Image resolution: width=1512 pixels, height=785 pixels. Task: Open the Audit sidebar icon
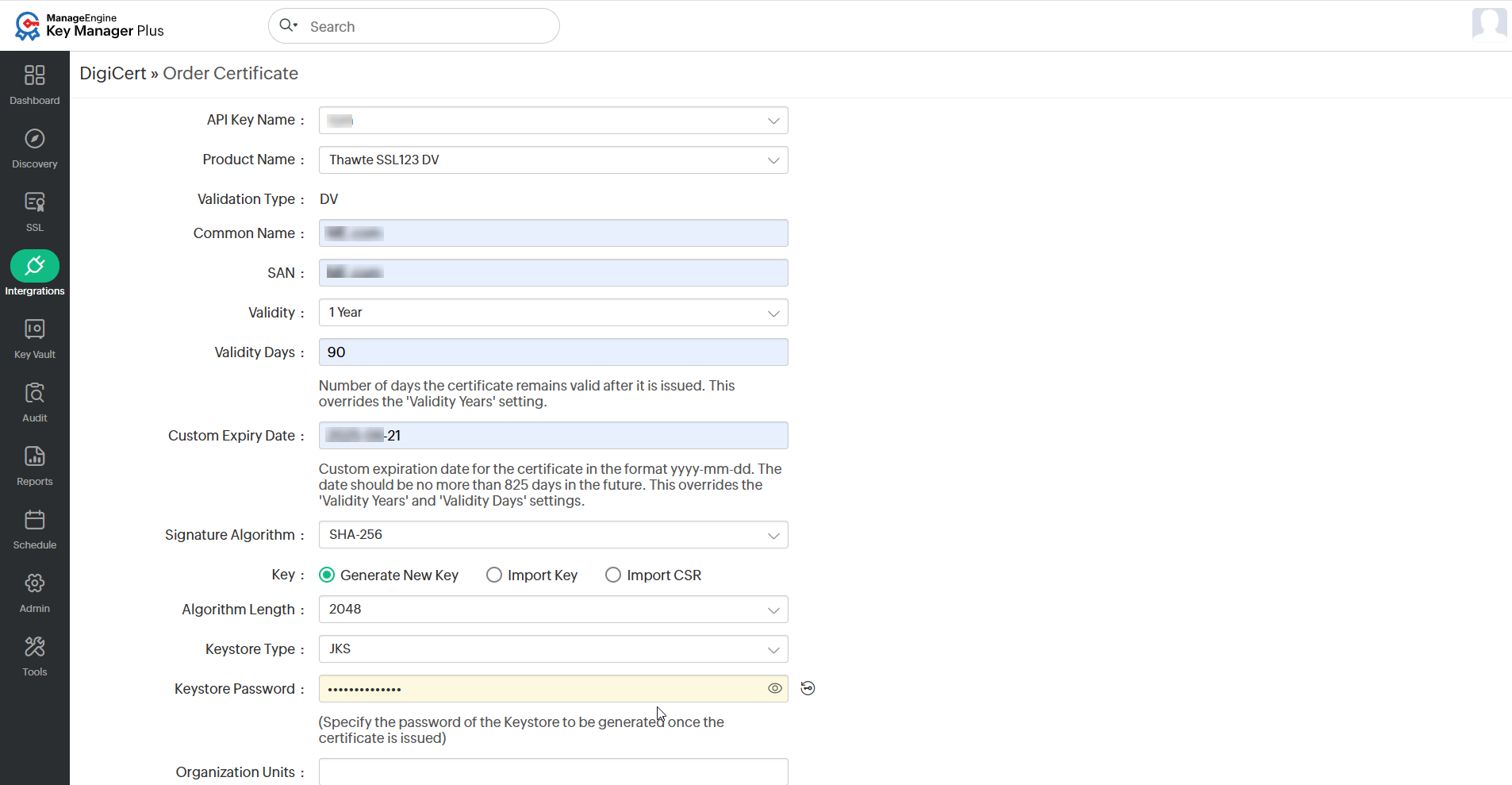tap(35, 393)
